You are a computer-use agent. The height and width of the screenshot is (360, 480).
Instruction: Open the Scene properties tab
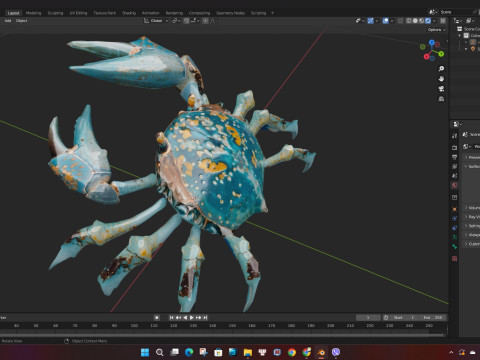[454, 176]
